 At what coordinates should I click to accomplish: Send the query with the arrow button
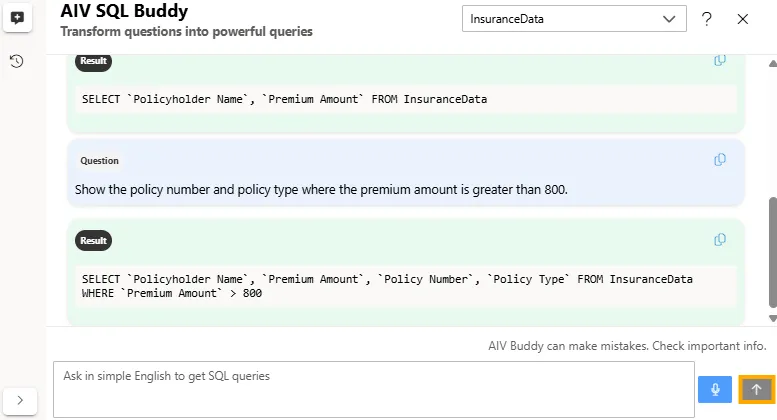[756, 389]
